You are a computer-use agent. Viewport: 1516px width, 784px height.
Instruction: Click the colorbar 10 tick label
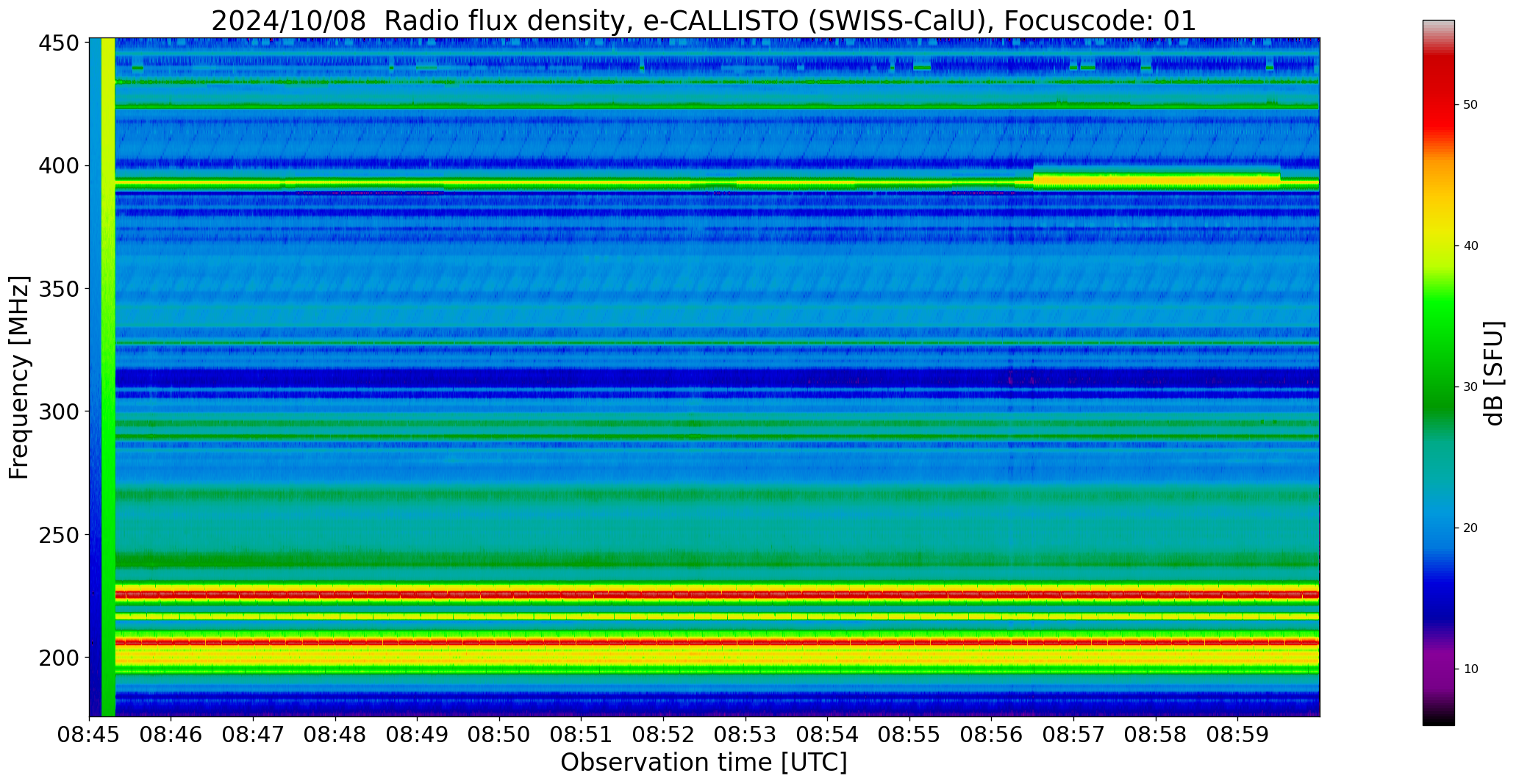1470,669
